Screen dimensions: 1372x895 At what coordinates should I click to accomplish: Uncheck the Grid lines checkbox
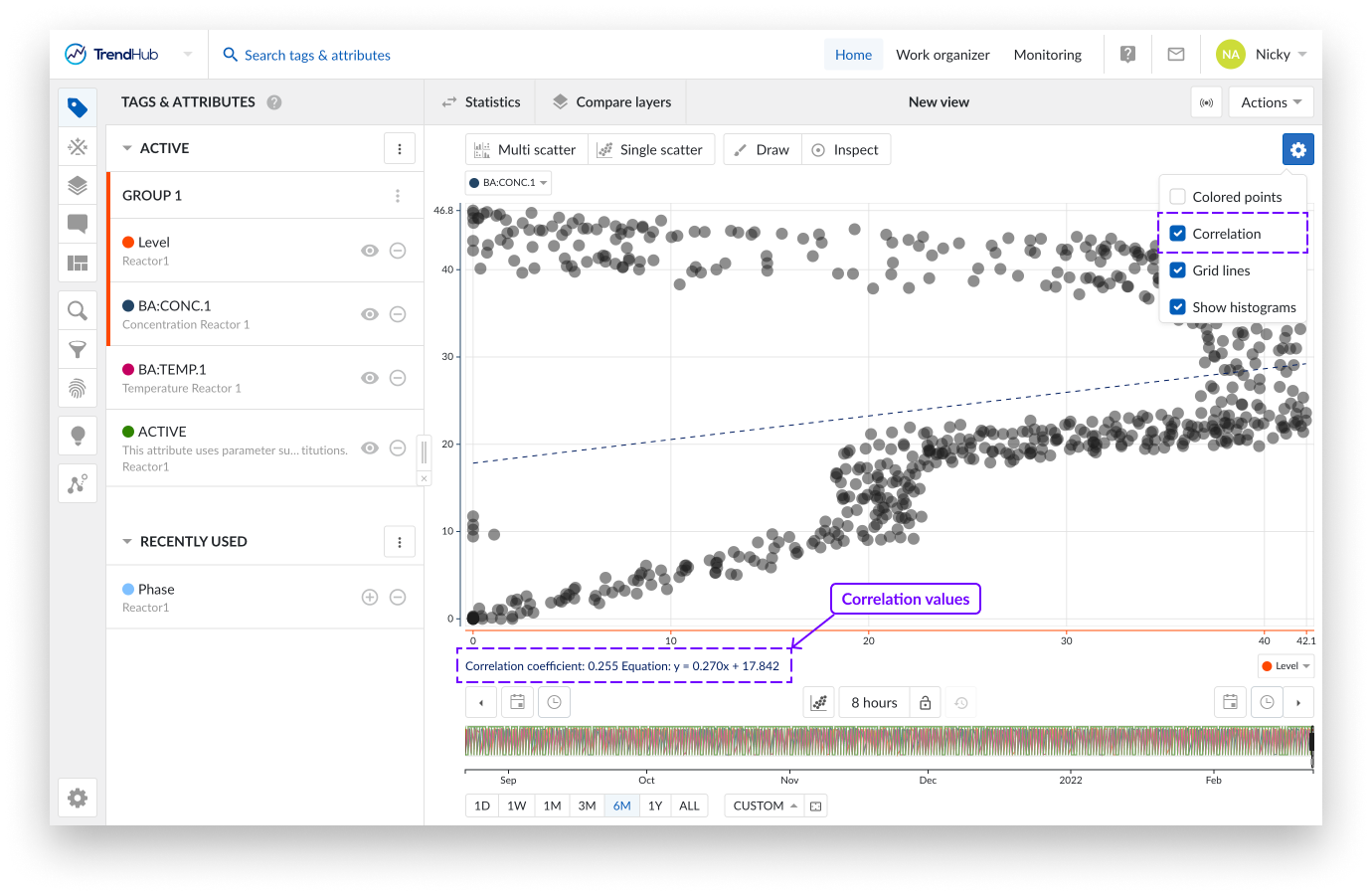coord(1178,270)
